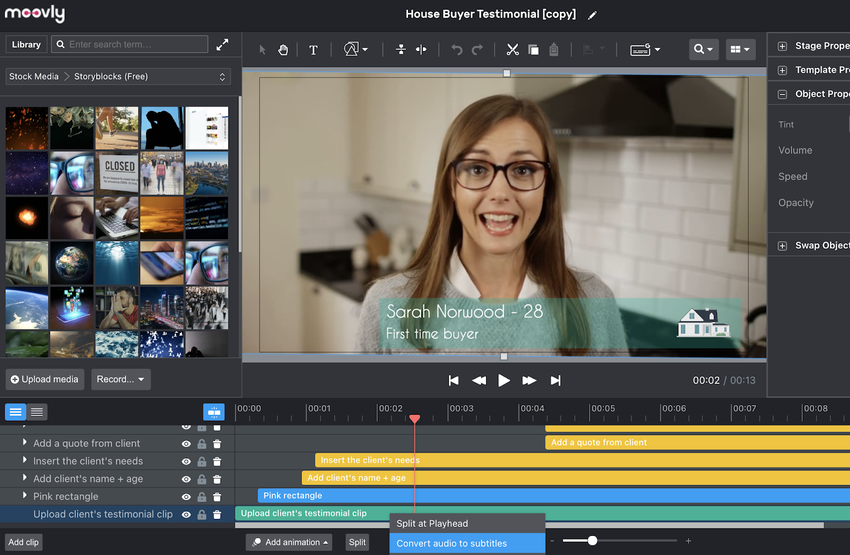Click the Upload media button
850x555 pixels.
[45, 379]
